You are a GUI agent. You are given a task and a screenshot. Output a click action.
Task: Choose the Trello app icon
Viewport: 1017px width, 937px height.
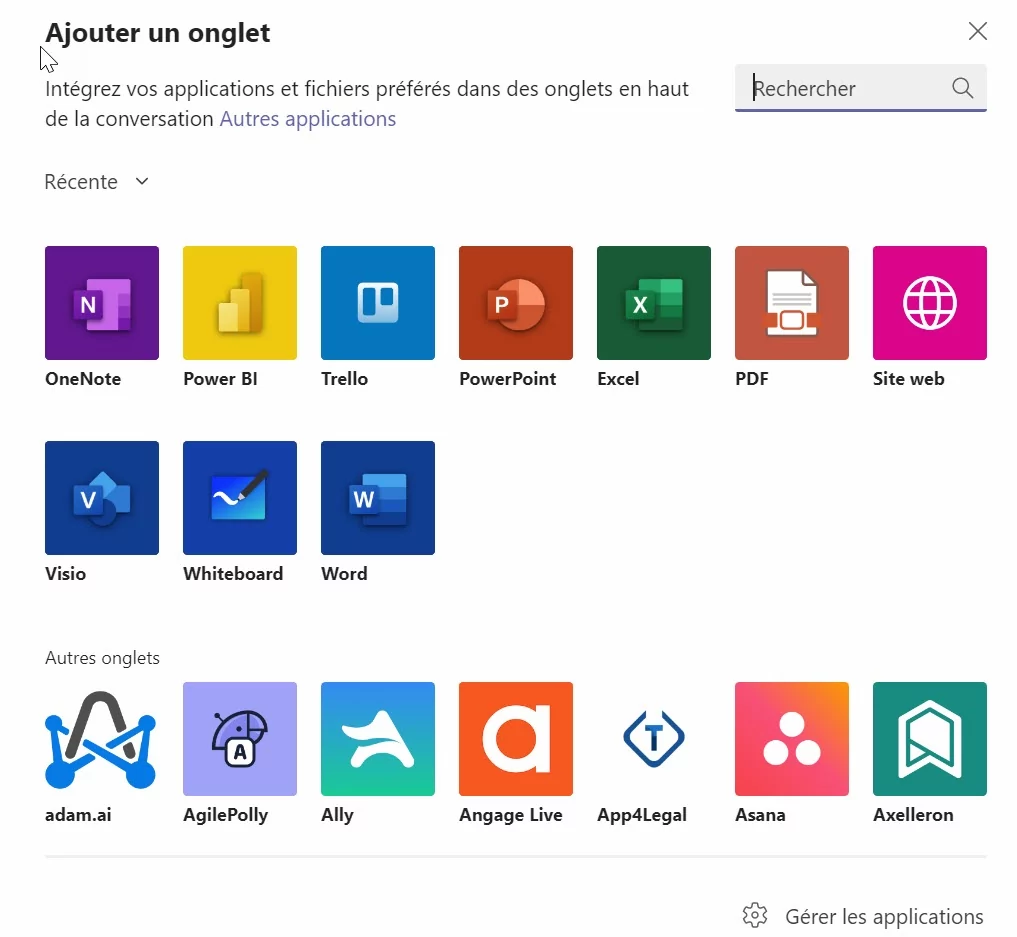click(x=378, y=303)
